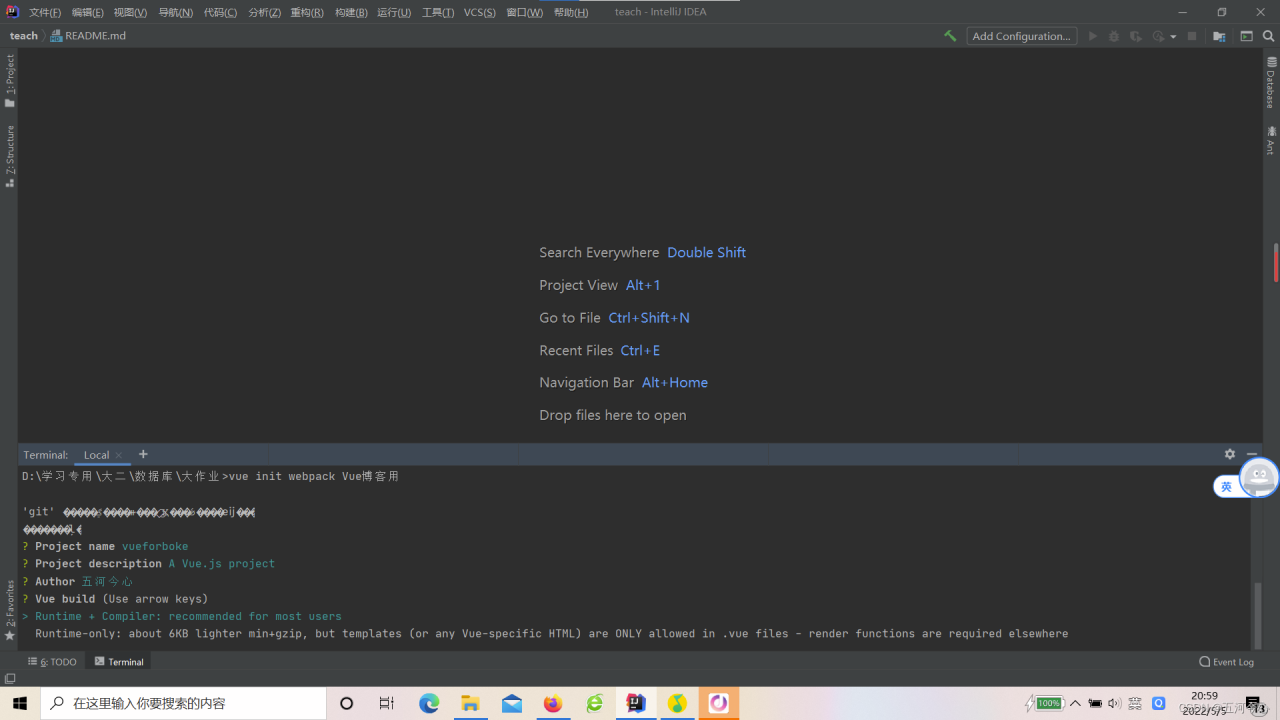Click the 英 input method floating badge

(x=1226, y=486)
